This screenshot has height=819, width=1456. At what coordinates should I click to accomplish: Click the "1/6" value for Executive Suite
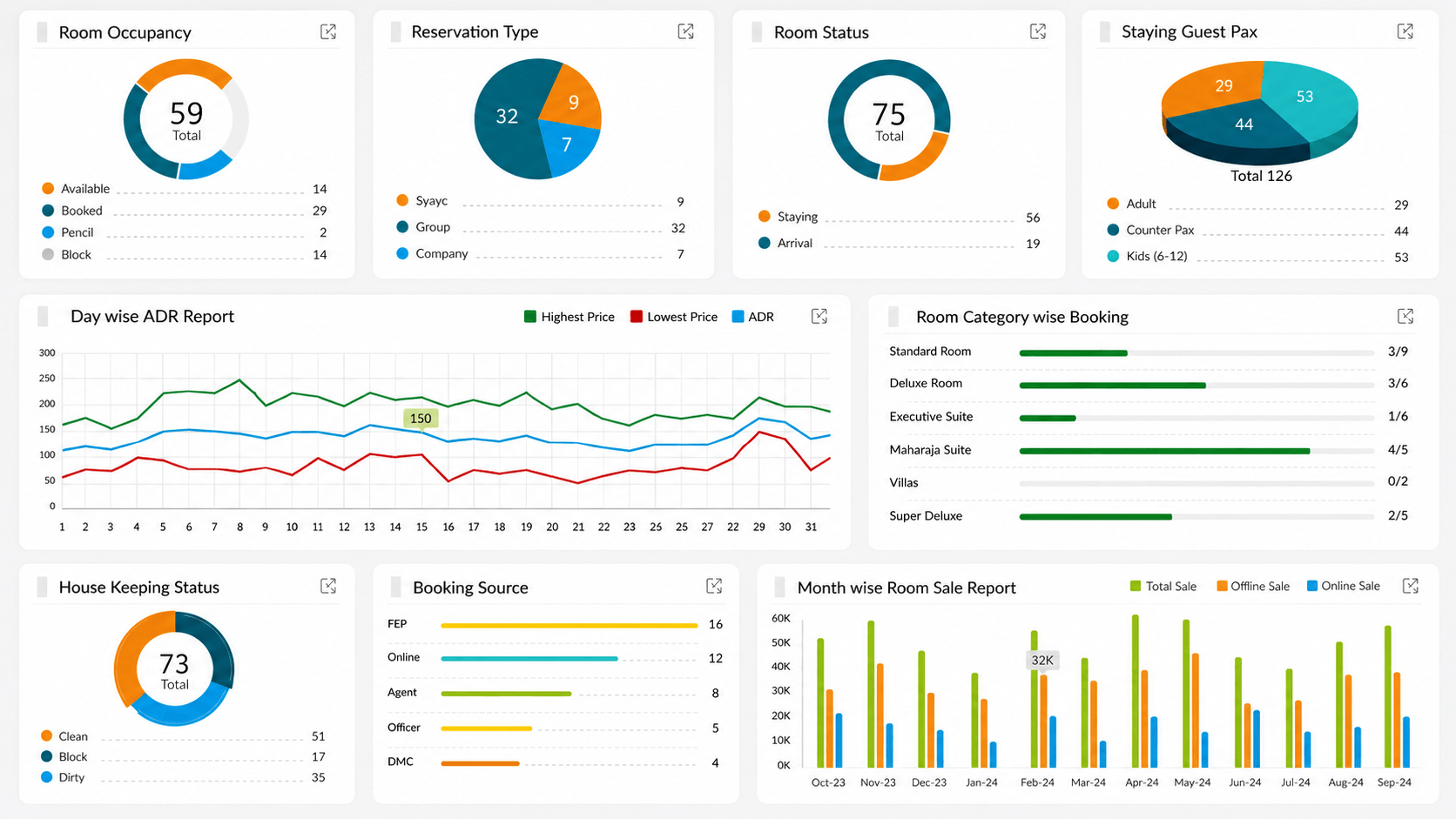tap(1398, 416)
